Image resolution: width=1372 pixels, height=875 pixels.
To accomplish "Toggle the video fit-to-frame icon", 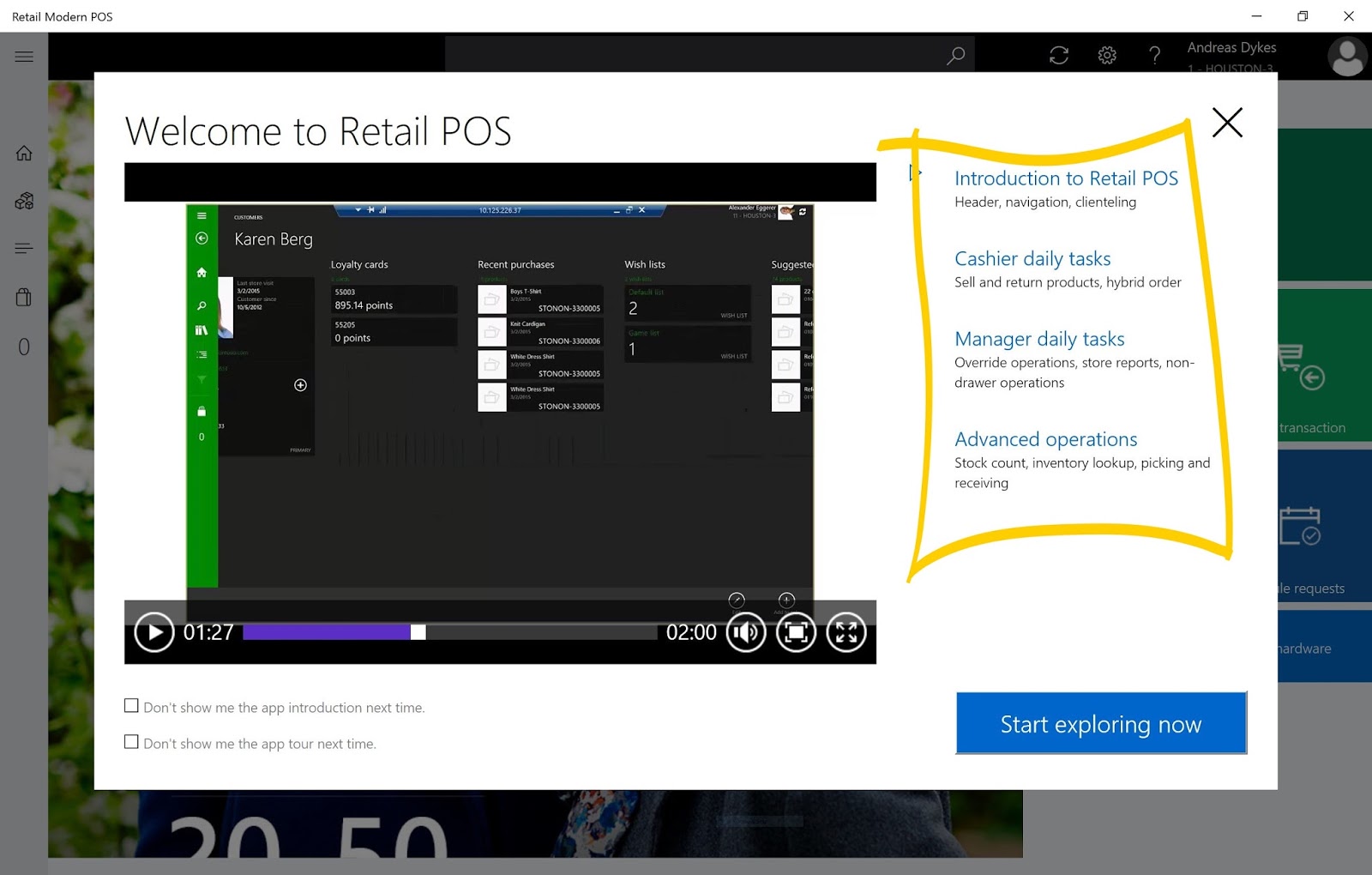I will (797, 632).
